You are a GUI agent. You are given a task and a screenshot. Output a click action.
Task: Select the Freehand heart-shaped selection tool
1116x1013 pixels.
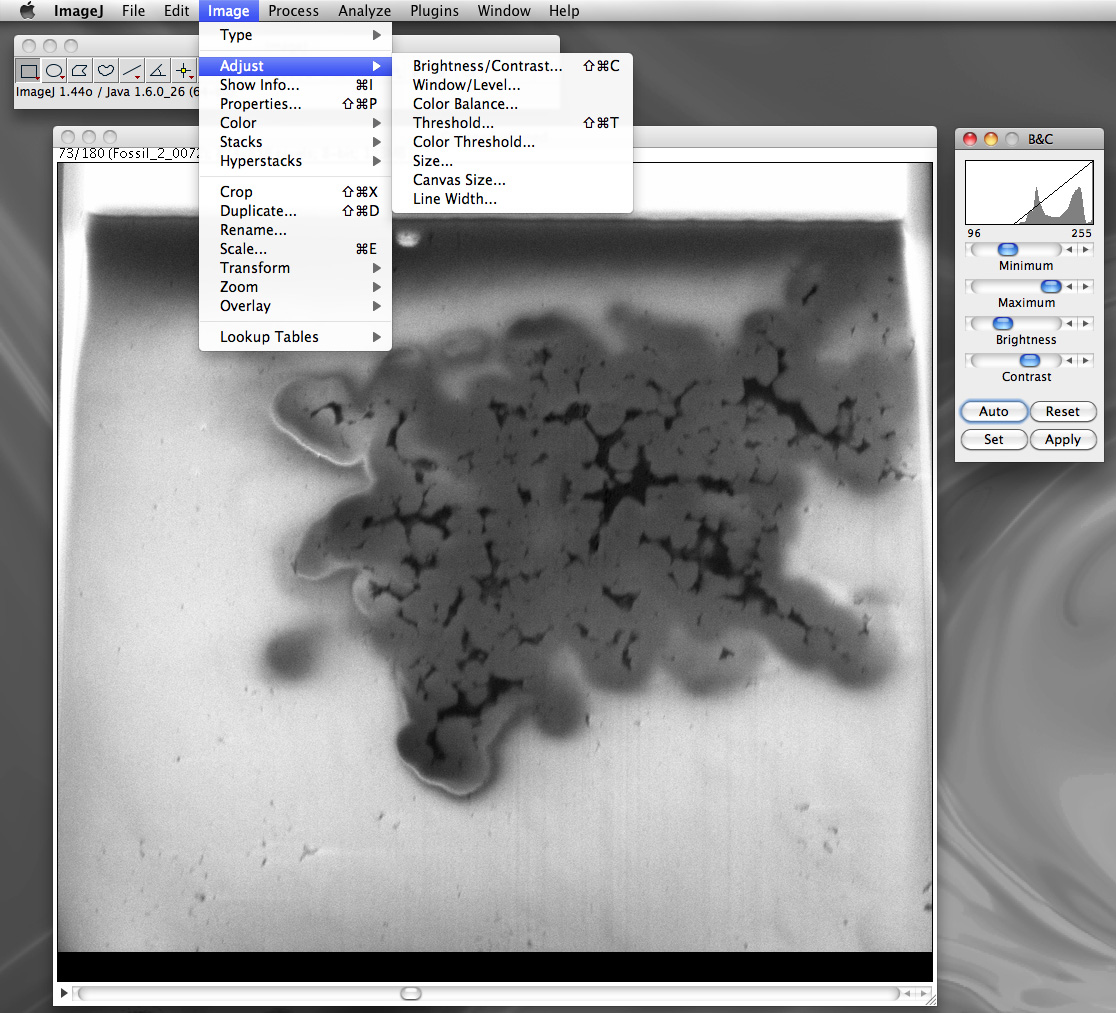pos(106,70)
